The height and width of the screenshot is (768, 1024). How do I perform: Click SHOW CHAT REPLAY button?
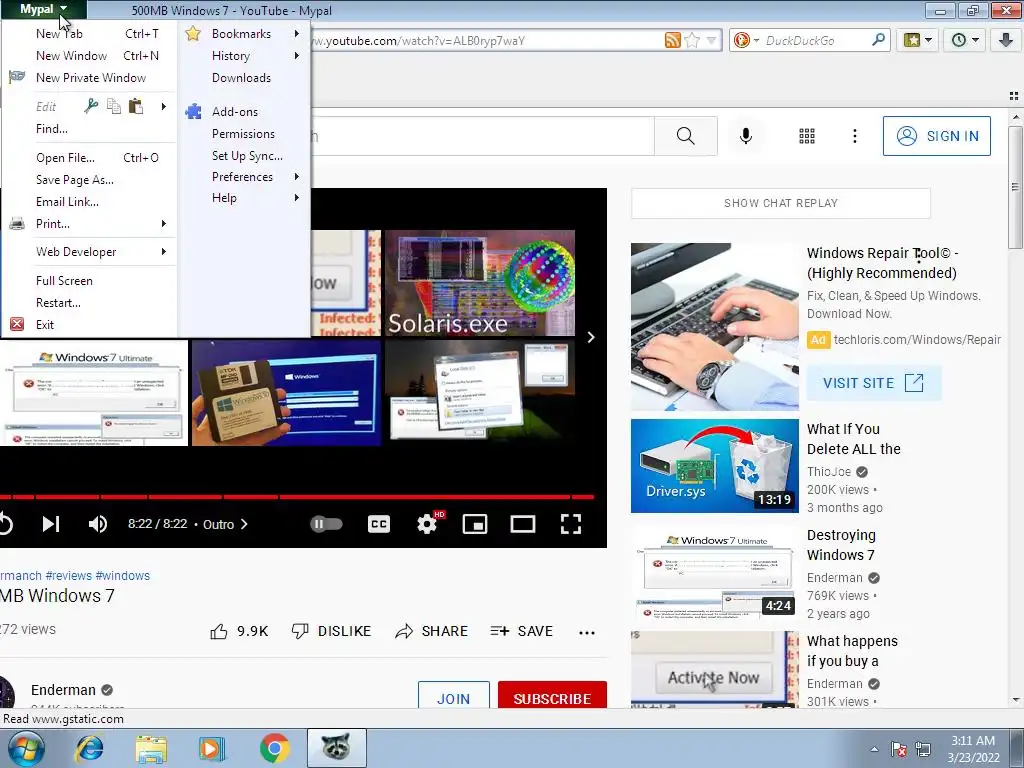pos(780,203)
